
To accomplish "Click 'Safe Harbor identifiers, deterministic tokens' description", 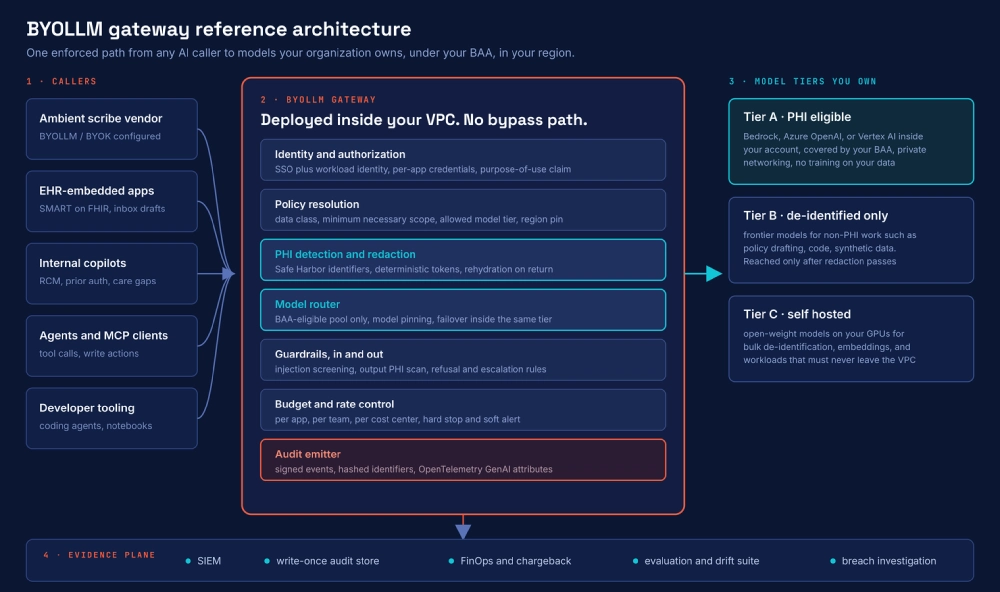I will pos(413,269).
